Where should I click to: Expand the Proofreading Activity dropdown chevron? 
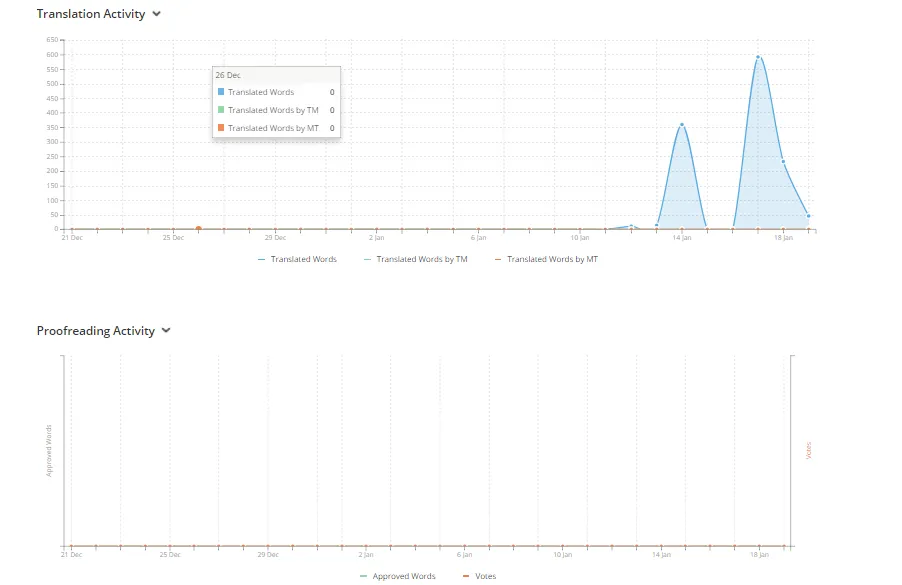(166, 331)
